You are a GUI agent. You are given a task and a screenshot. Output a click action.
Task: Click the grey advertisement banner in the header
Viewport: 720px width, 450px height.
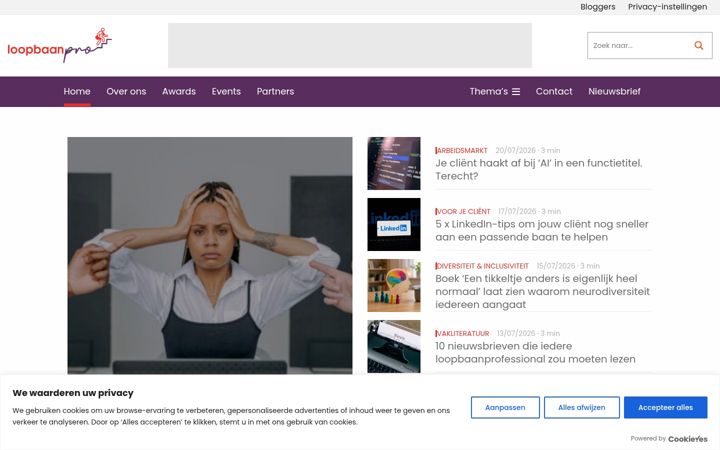(x=350, y=45)
